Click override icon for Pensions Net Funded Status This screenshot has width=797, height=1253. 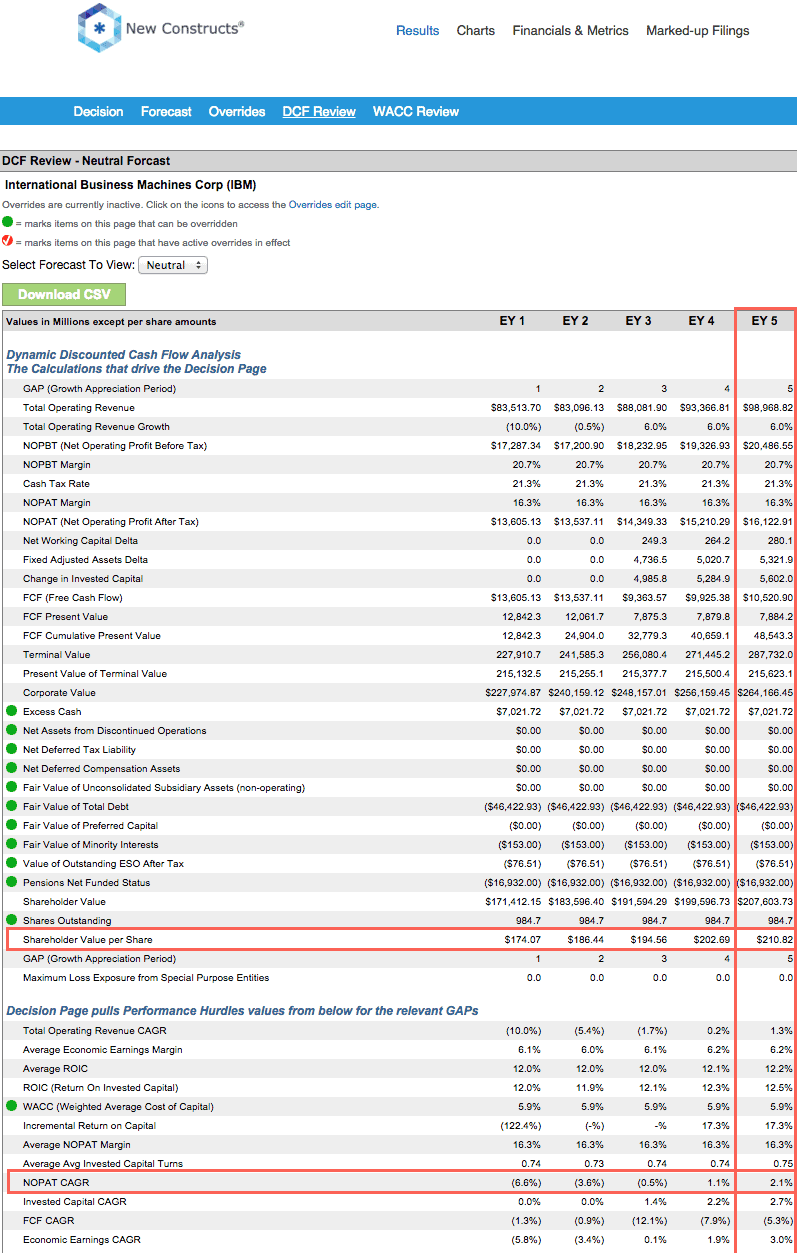(11, 882)
